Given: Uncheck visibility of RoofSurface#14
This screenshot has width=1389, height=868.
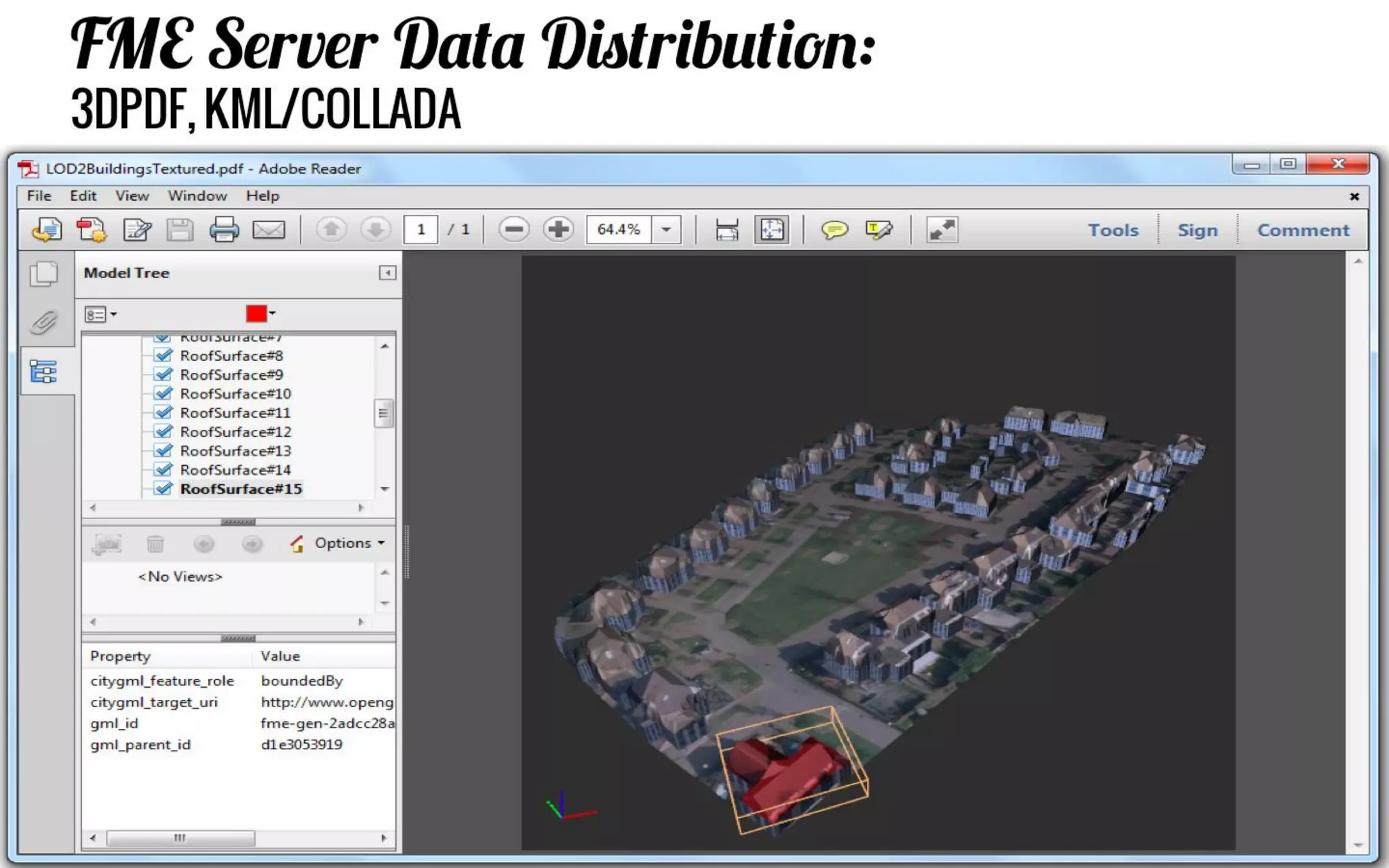Looking at the screenshot, I should point(163,469).
